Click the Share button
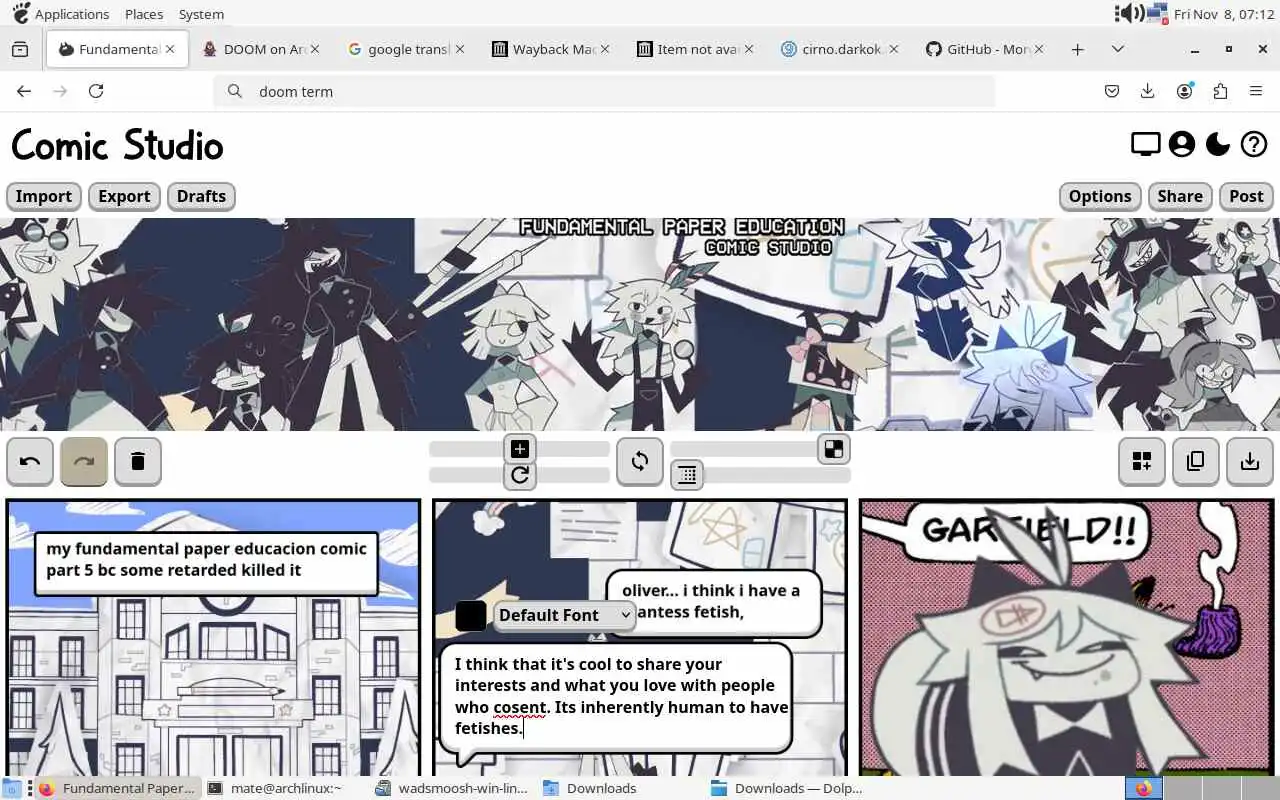 [1180, 196]
